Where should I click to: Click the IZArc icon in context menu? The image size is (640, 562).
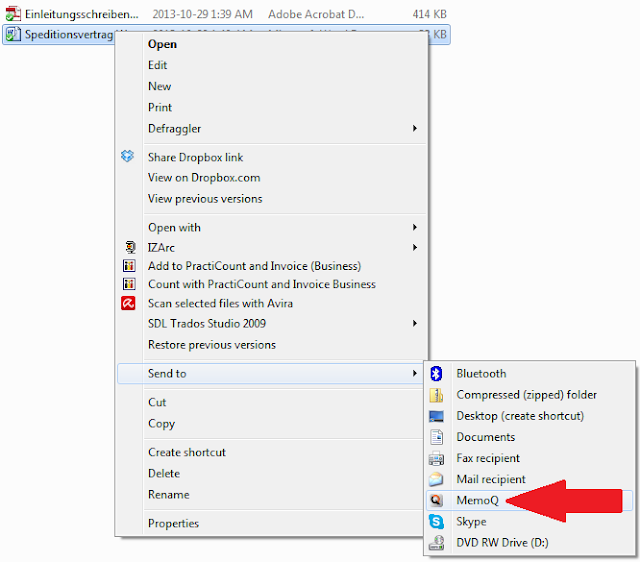click(130, 247)
